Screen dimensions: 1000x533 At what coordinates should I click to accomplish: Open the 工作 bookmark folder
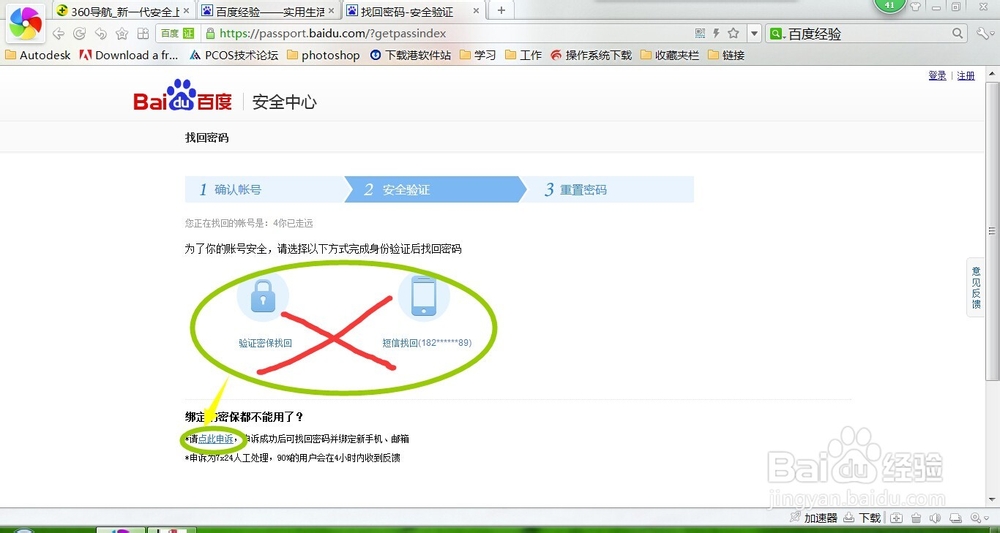click(523, 55)
